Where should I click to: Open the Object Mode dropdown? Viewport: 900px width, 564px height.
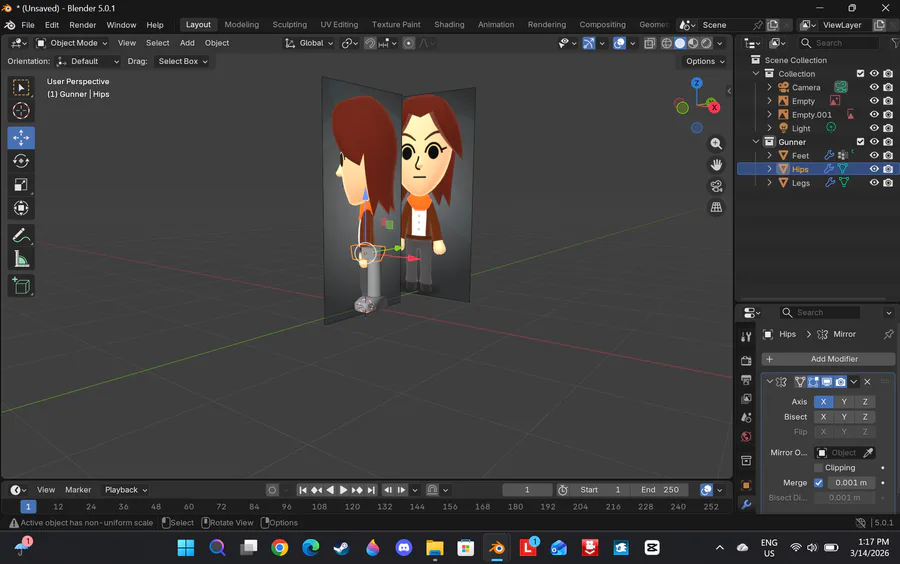click(x=73, y=43)
